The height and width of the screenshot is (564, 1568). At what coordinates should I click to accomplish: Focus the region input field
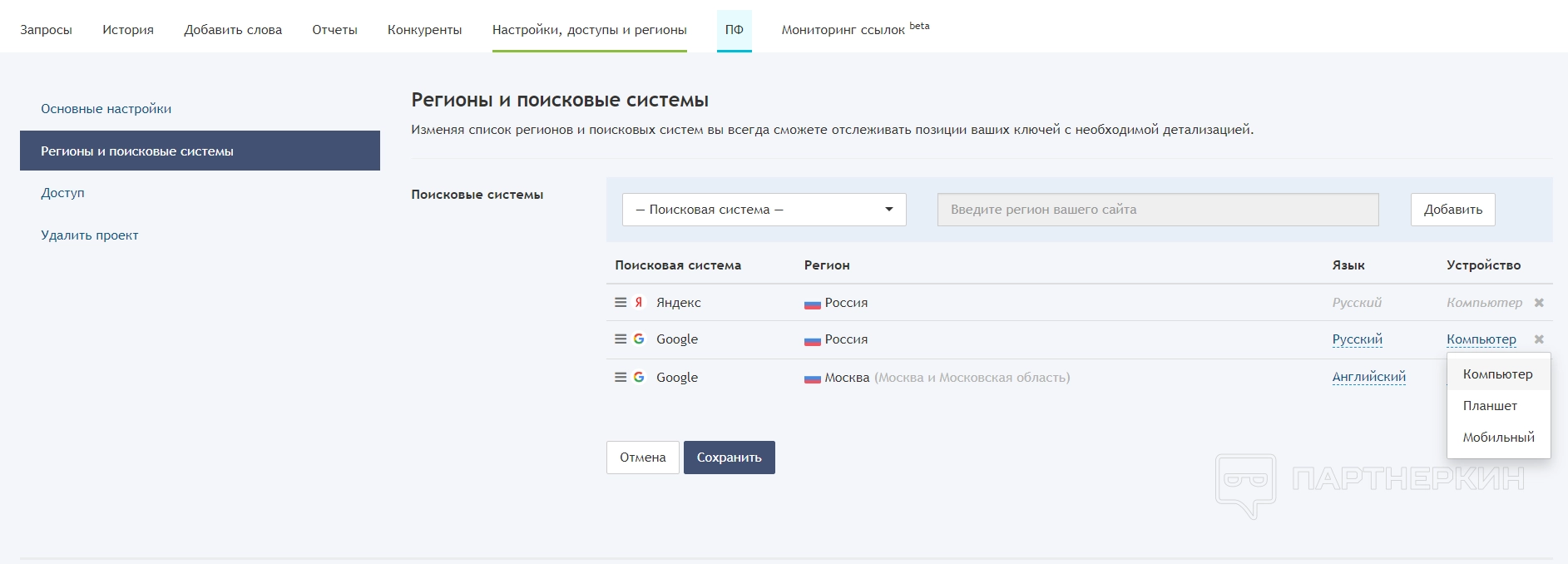[1157, 210]
